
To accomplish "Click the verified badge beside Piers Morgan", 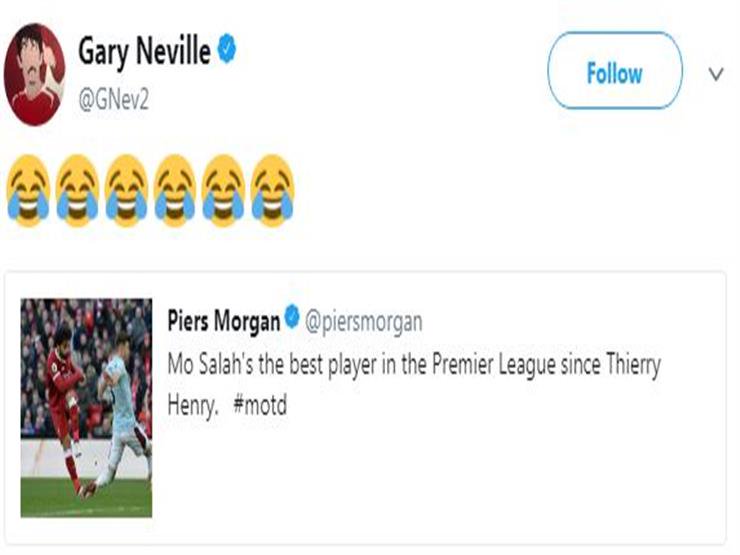I will (x=291, y=319).
